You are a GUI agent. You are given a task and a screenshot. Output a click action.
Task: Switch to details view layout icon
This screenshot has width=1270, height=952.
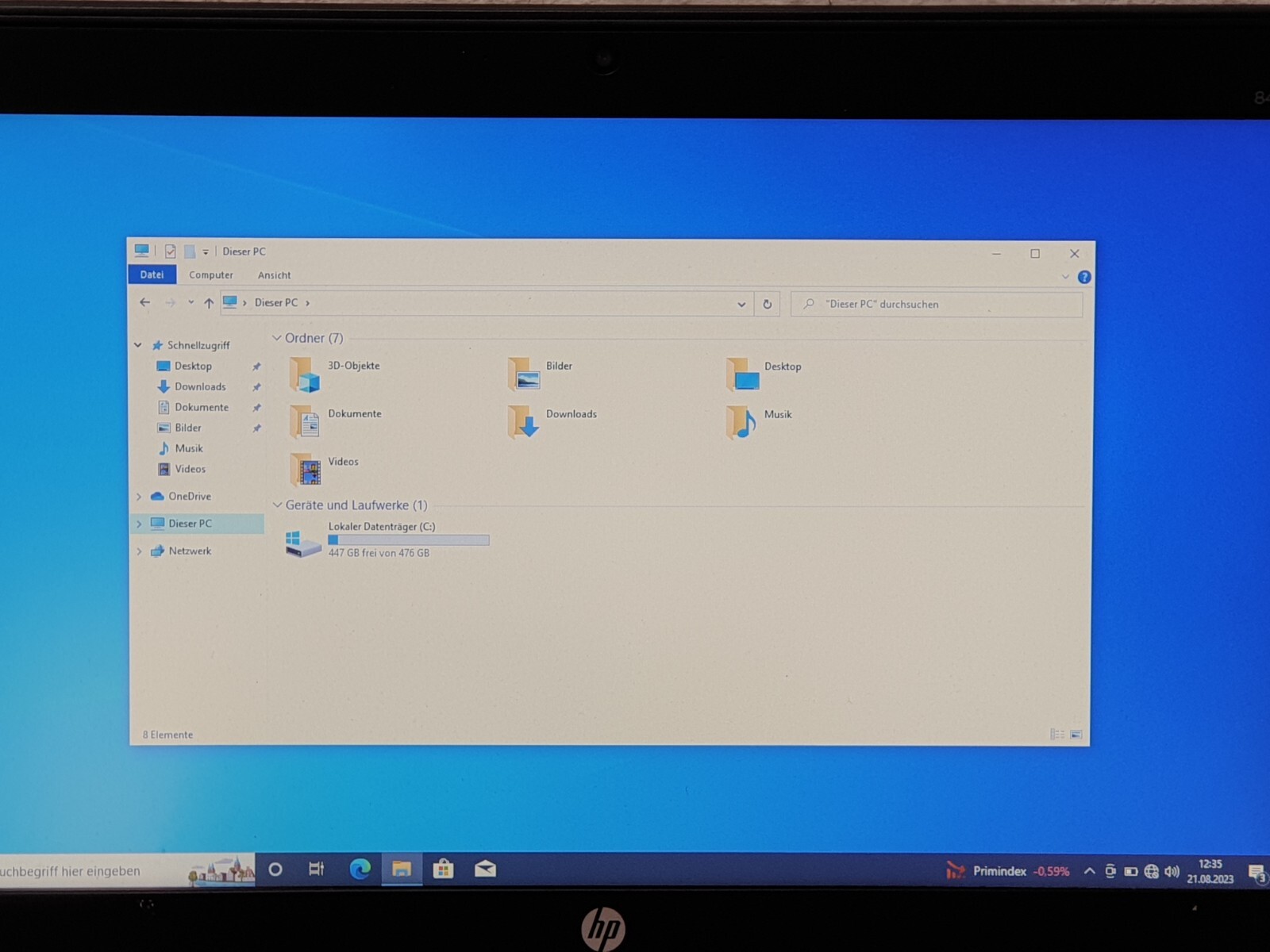1057,735
